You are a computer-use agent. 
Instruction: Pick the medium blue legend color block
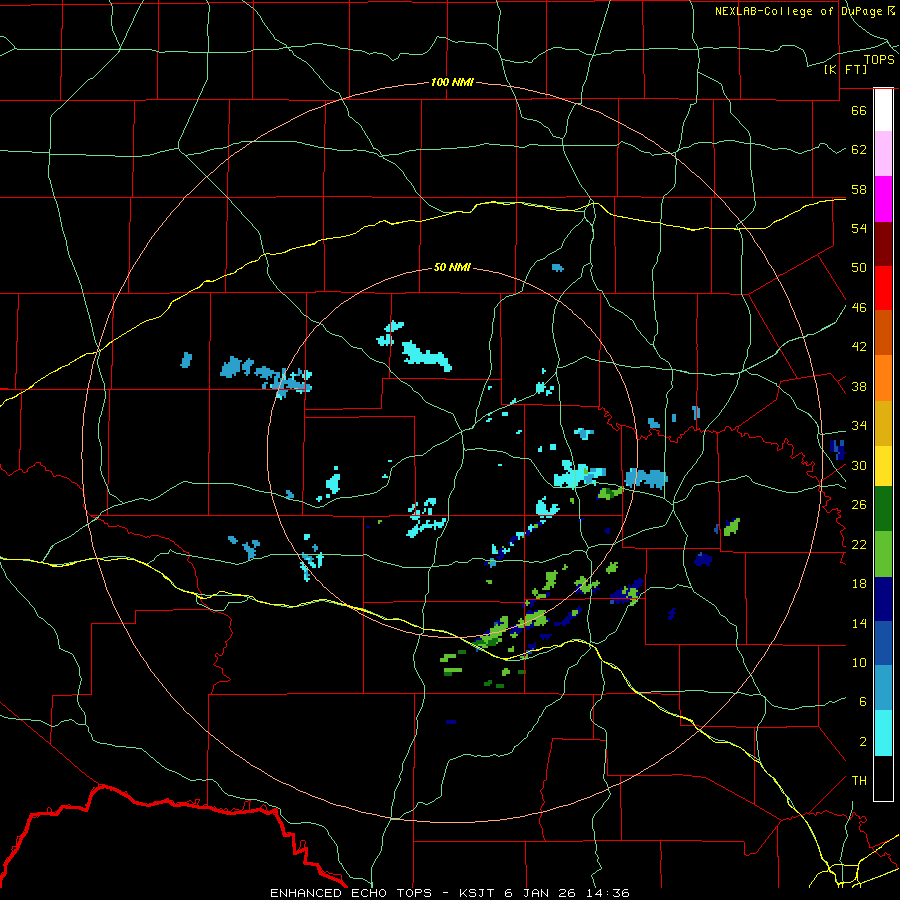click(x=883, y=643)
